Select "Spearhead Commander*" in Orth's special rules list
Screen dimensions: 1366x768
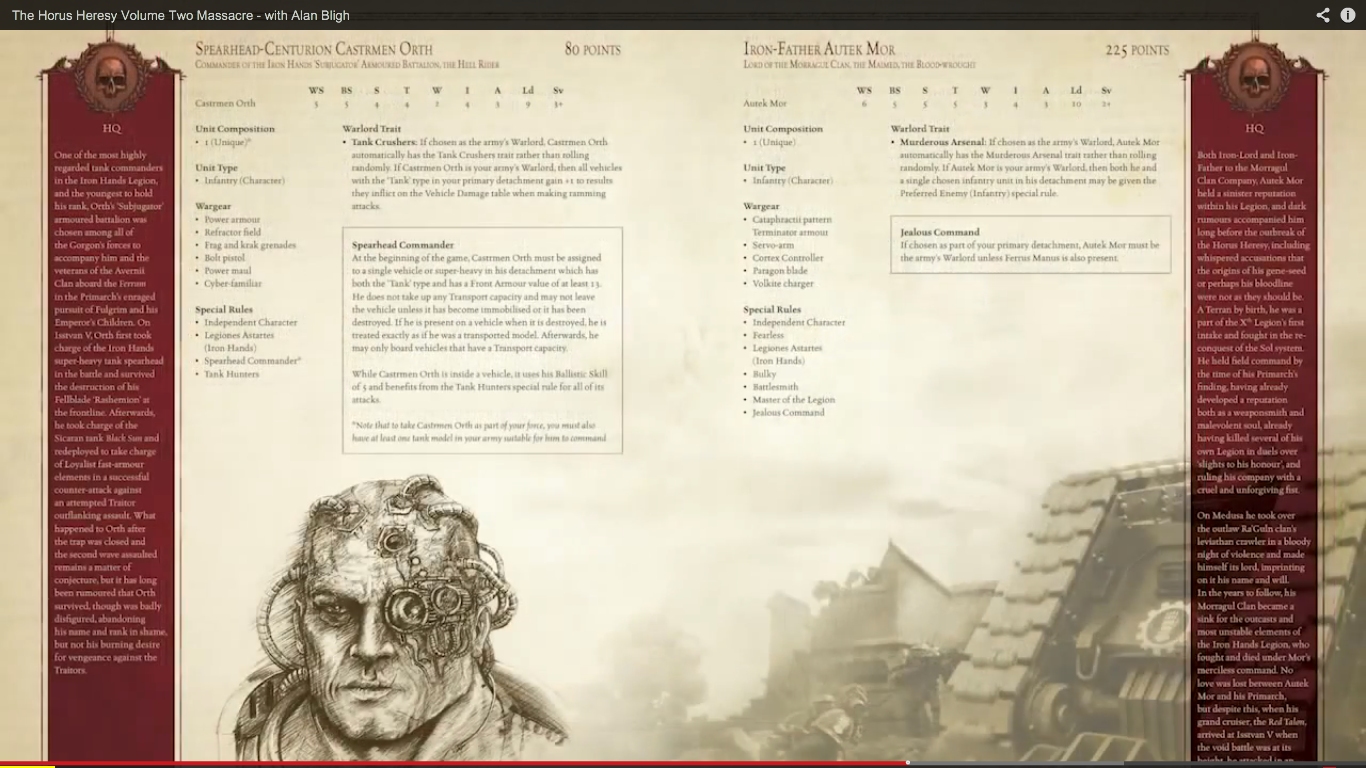pos(253,361)
